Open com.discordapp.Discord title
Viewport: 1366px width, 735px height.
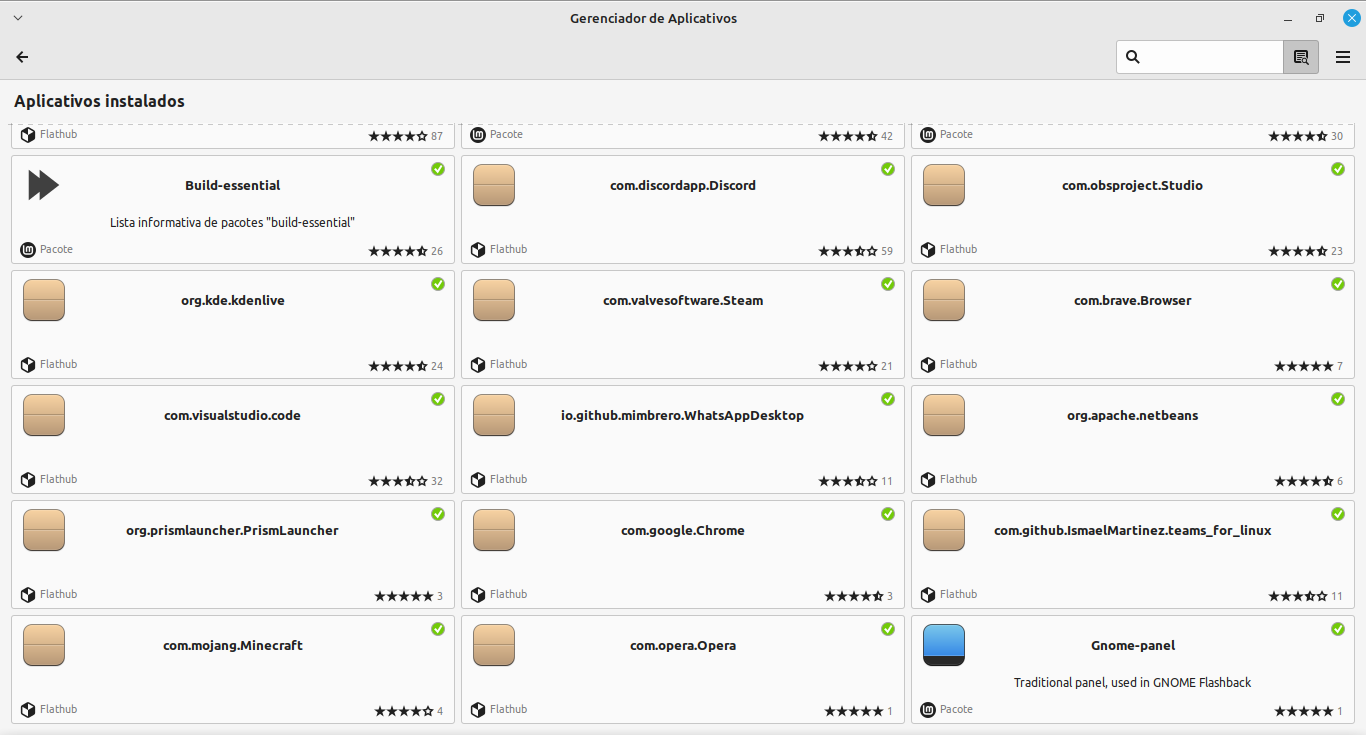[683, 185]
